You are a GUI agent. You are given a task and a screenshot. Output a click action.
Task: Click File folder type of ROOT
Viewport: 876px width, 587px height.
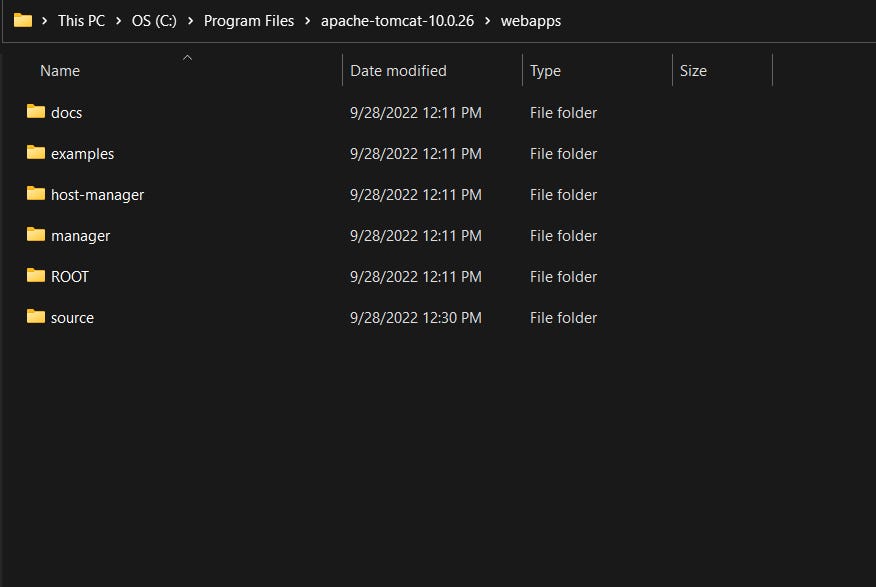tap(564, 277)
